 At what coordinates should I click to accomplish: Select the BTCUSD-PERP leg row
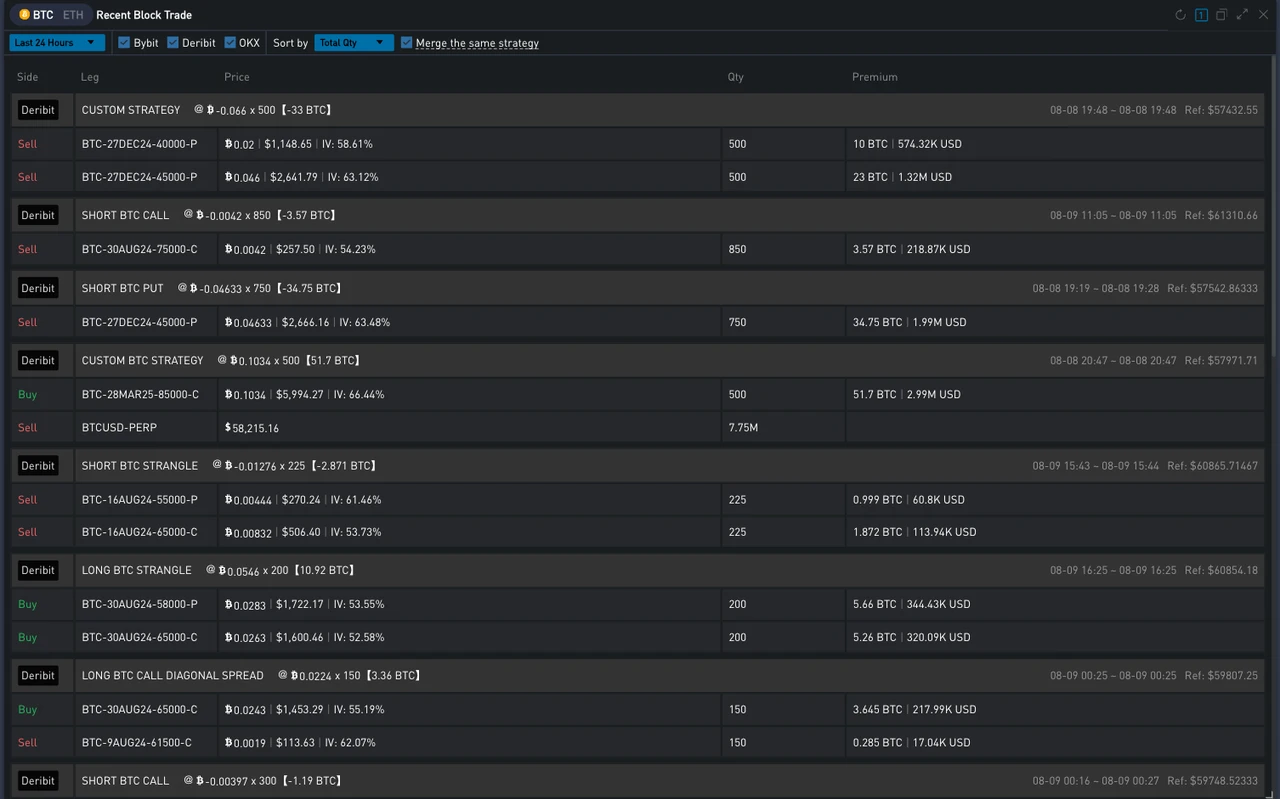tap(119, 428)
